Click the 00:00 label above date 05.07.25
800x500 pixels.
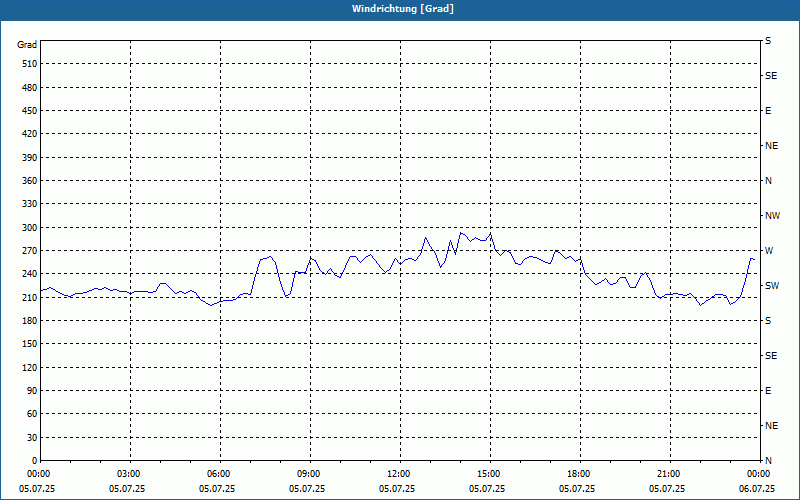(37, 473)
